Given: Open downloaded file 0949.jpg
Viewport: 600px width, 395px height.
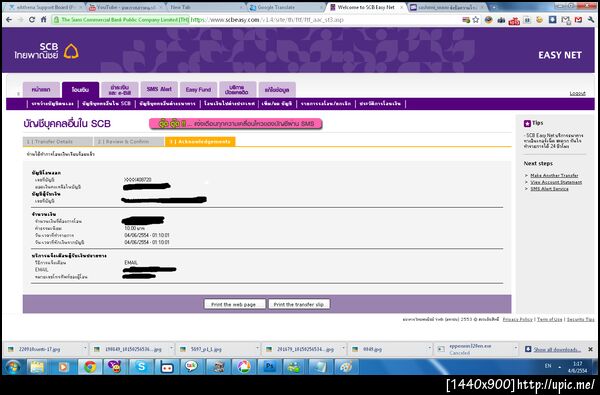Looking at the screenshot, I should [x=386, y=349].
